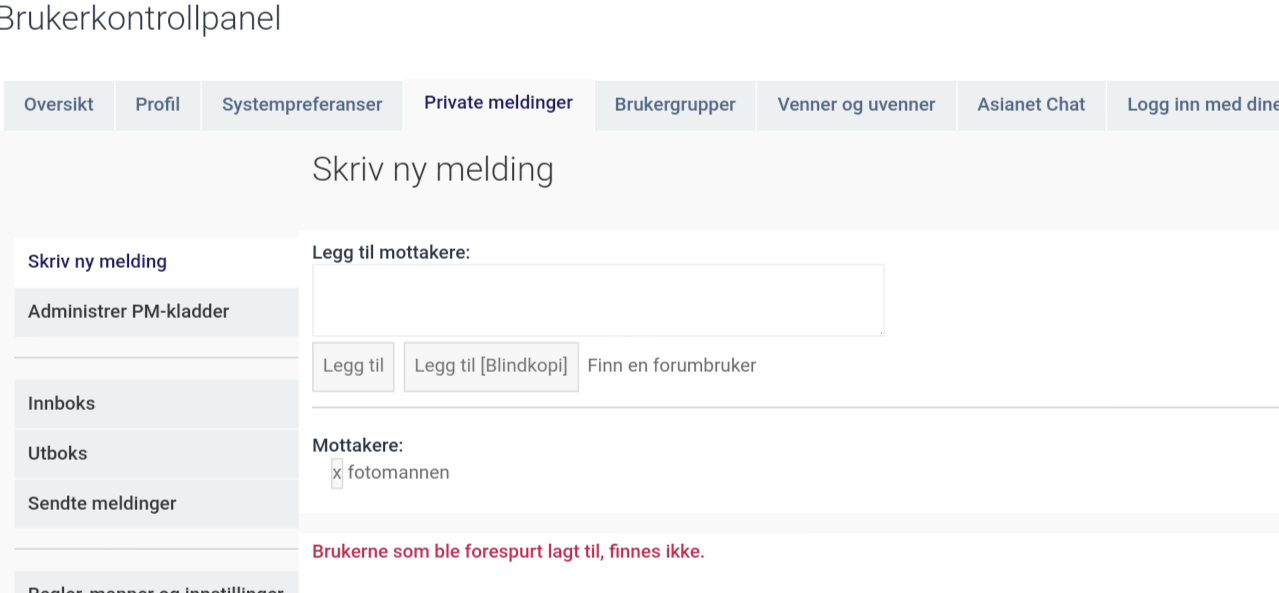The image size is (1279, 593).
Task: Click the Logg inn med dine tab
Action: point(1193,105)
